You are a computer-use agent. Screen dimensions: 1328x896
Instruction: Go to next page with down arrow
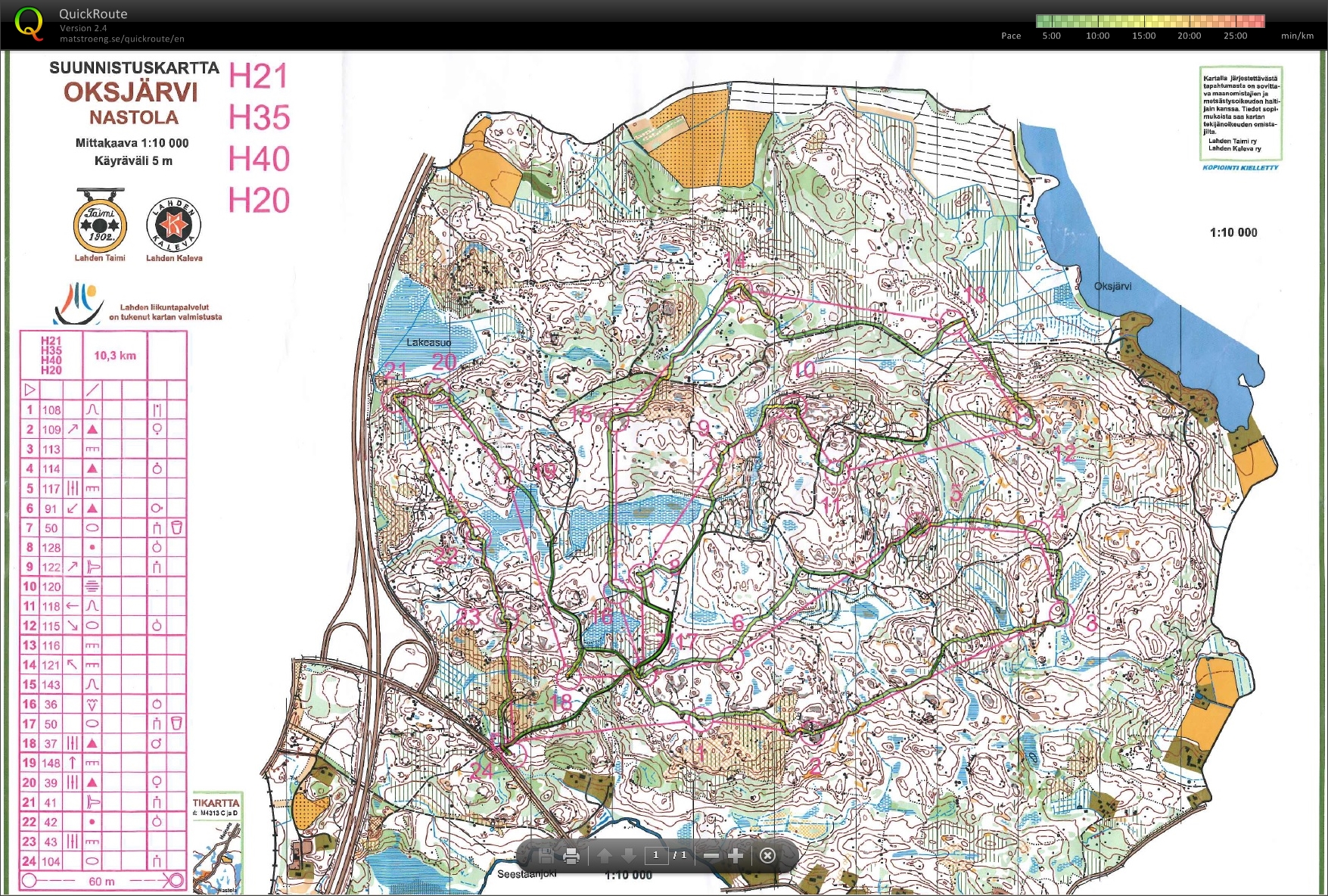[x=628, y=856]
